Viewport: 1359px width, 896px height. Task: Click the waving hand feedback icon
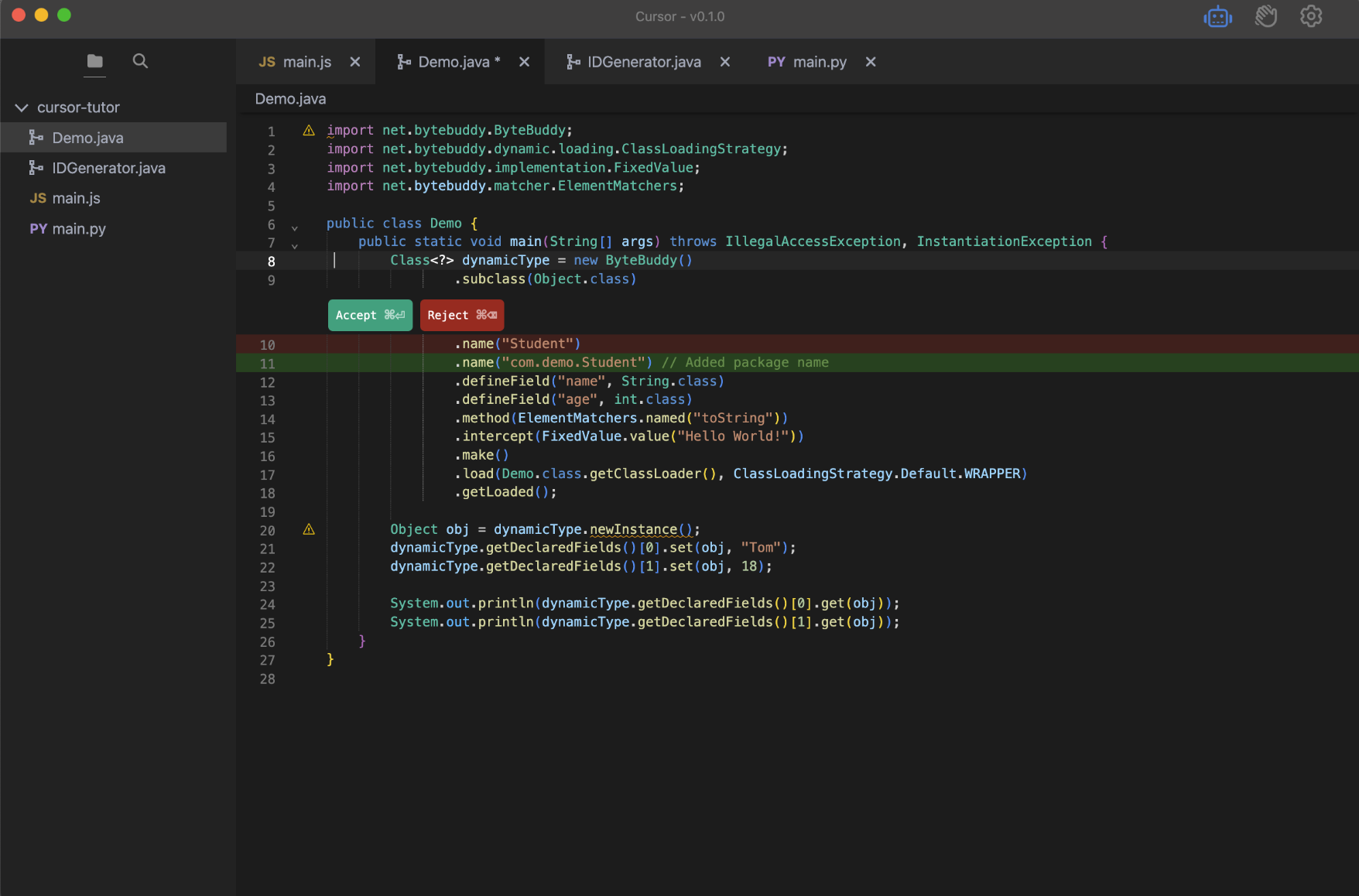(x=1265, y=16)
